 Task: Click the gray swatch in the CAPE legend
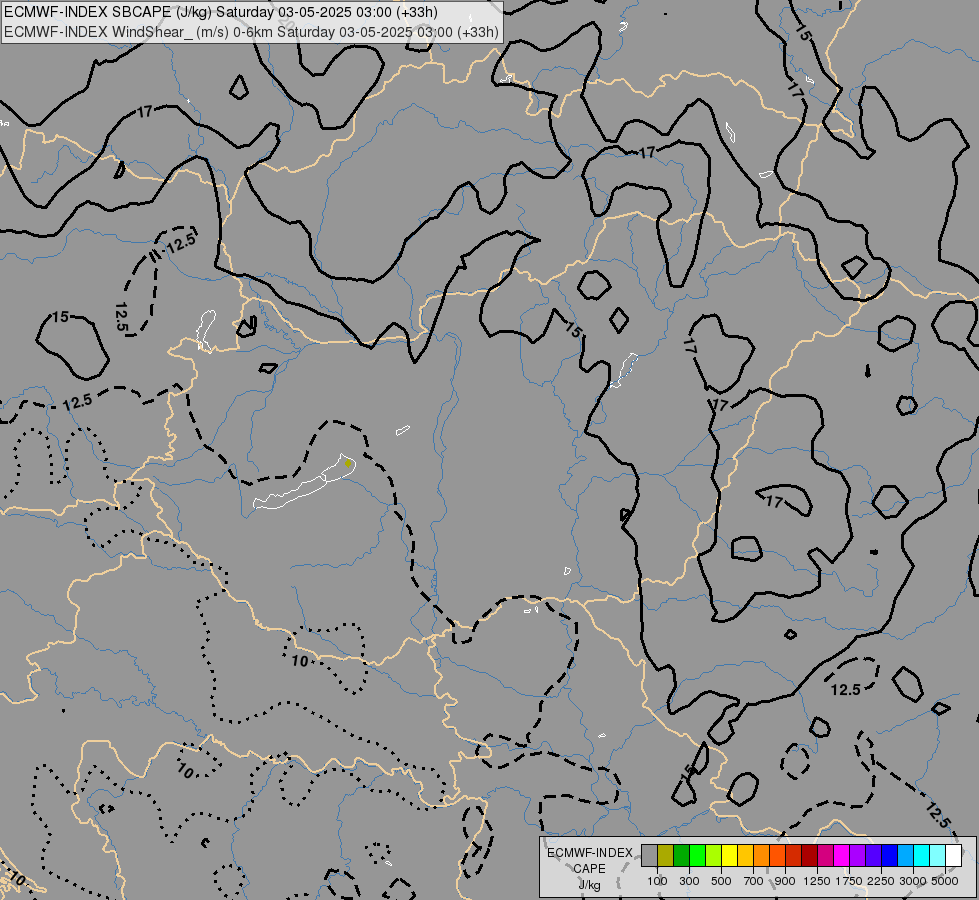pyautogui.click(x=649, y=855)
